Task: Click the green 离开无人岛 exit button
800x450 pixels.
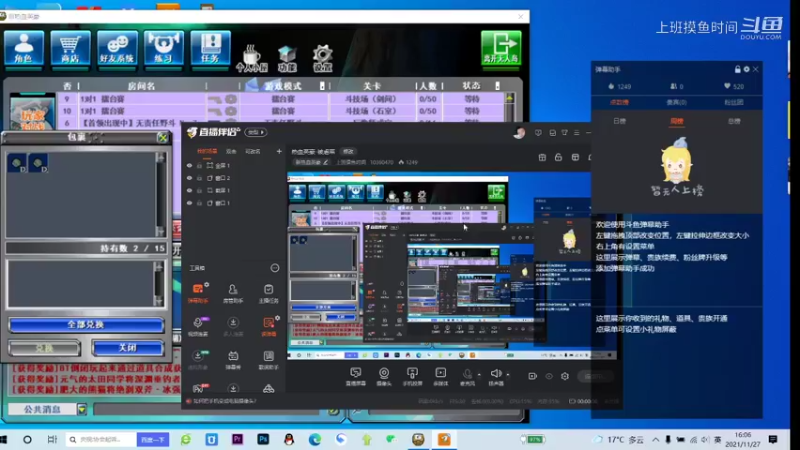Action: click(x=501, y=48)
